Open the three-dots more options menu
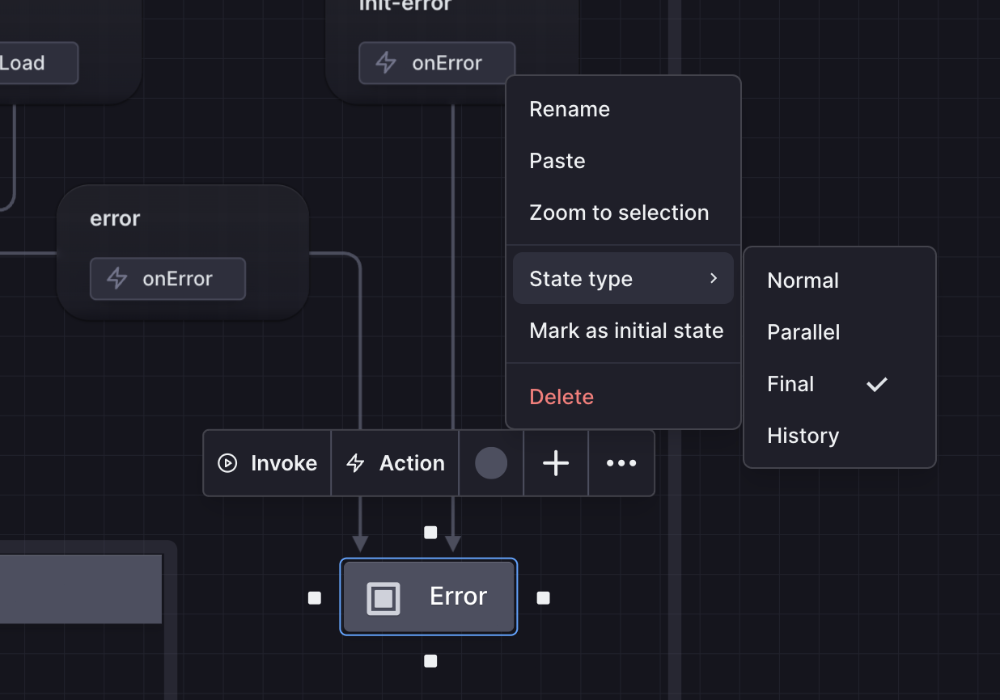 (621, 463)
